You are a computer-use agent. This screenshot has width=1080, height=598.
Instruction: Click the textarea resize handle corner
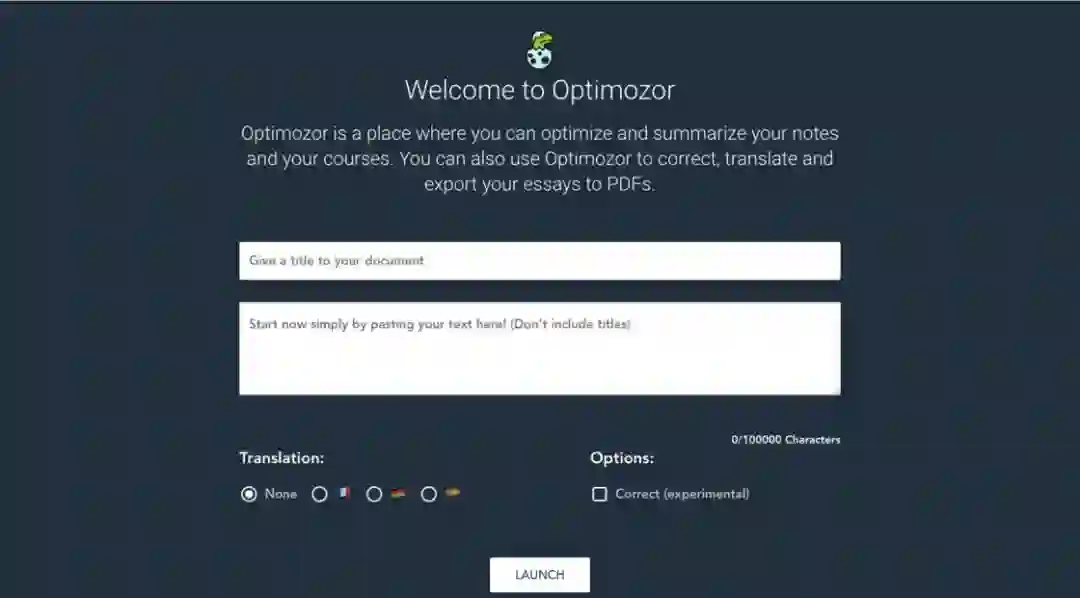tap(836, 391)
